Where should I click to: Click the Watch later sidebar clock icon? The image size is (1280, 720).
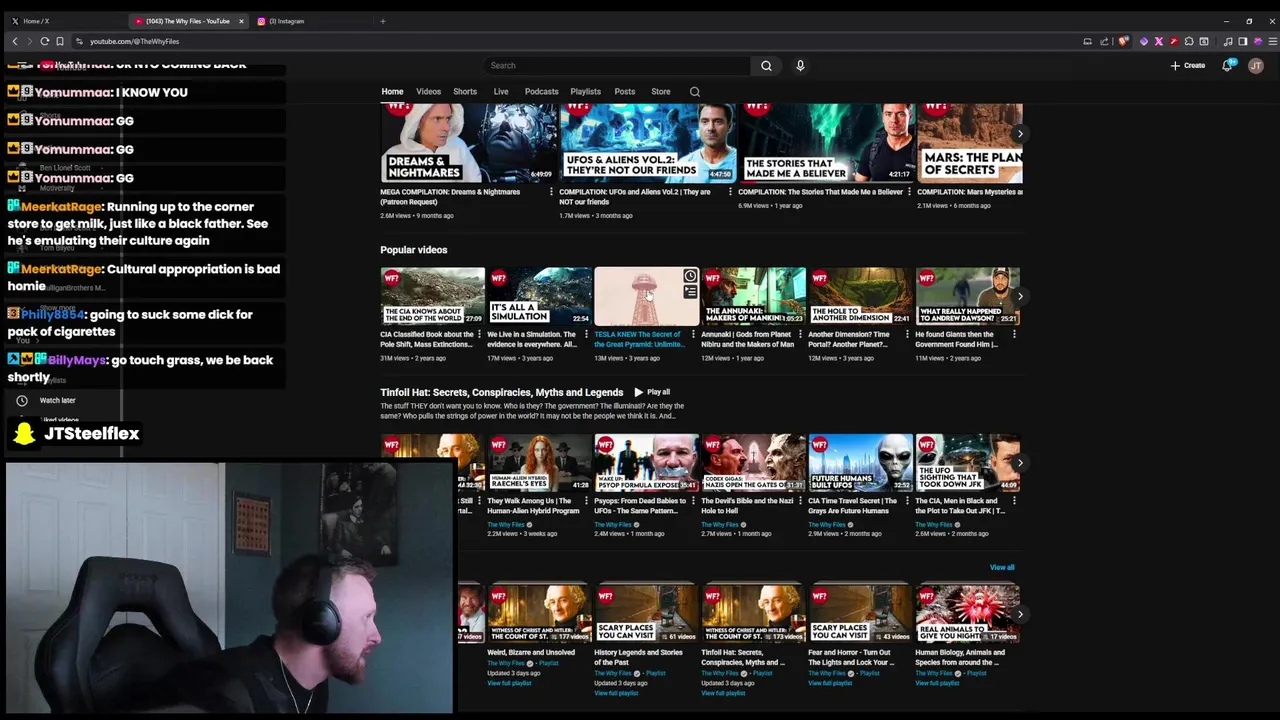pyautogui.click(x=22, y=400)
